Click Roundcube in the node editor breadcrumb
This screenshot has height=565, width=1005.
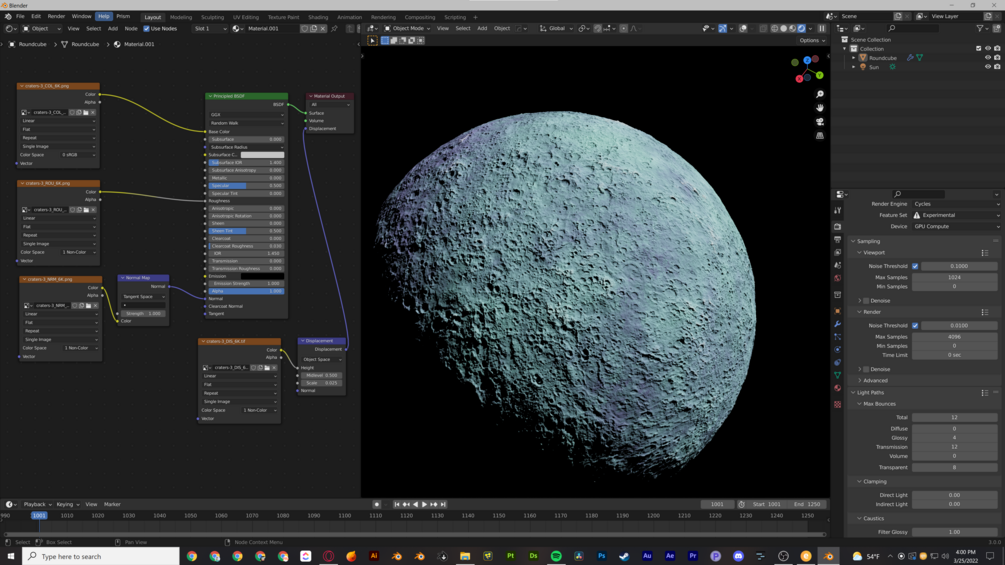(32, 44)
